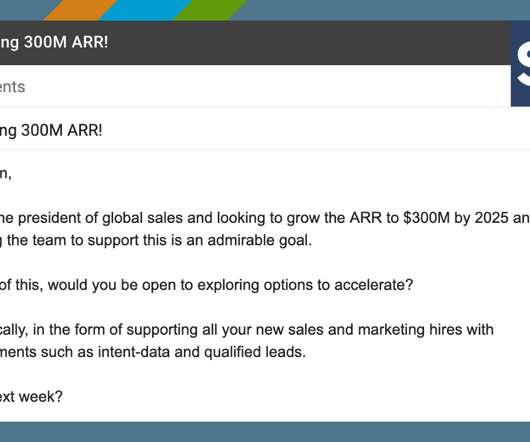
Task: Click the blue stripe in the top banner
Action: [x=145, y=10]
